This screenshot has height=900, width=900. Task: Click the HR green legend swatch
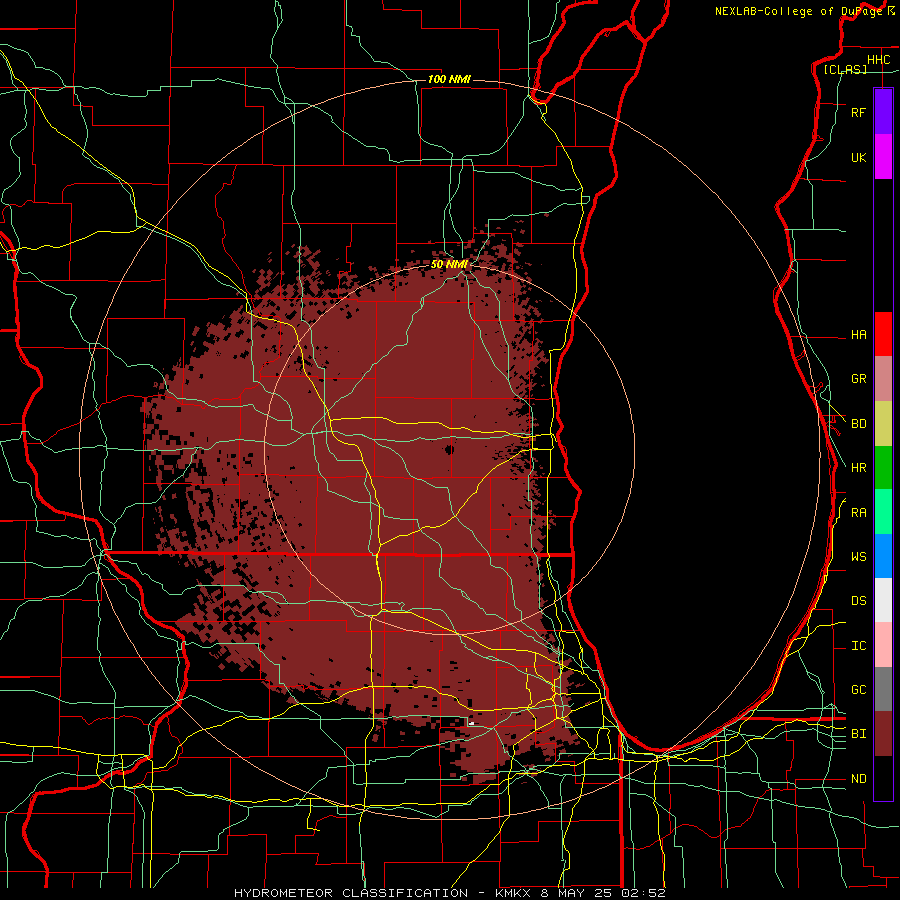pyautogui.click(x=883, y=468)
